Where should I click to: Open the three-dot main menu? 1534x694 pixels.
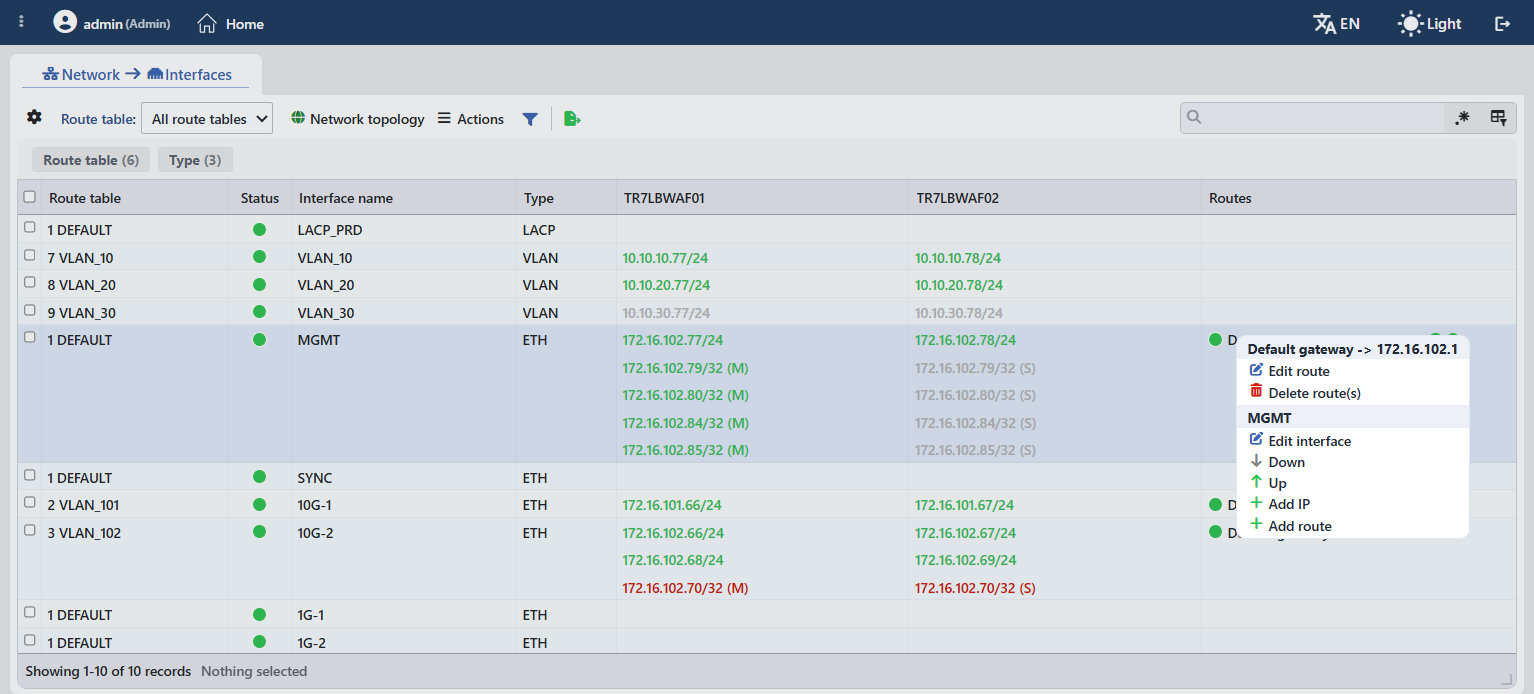(22, 22)
